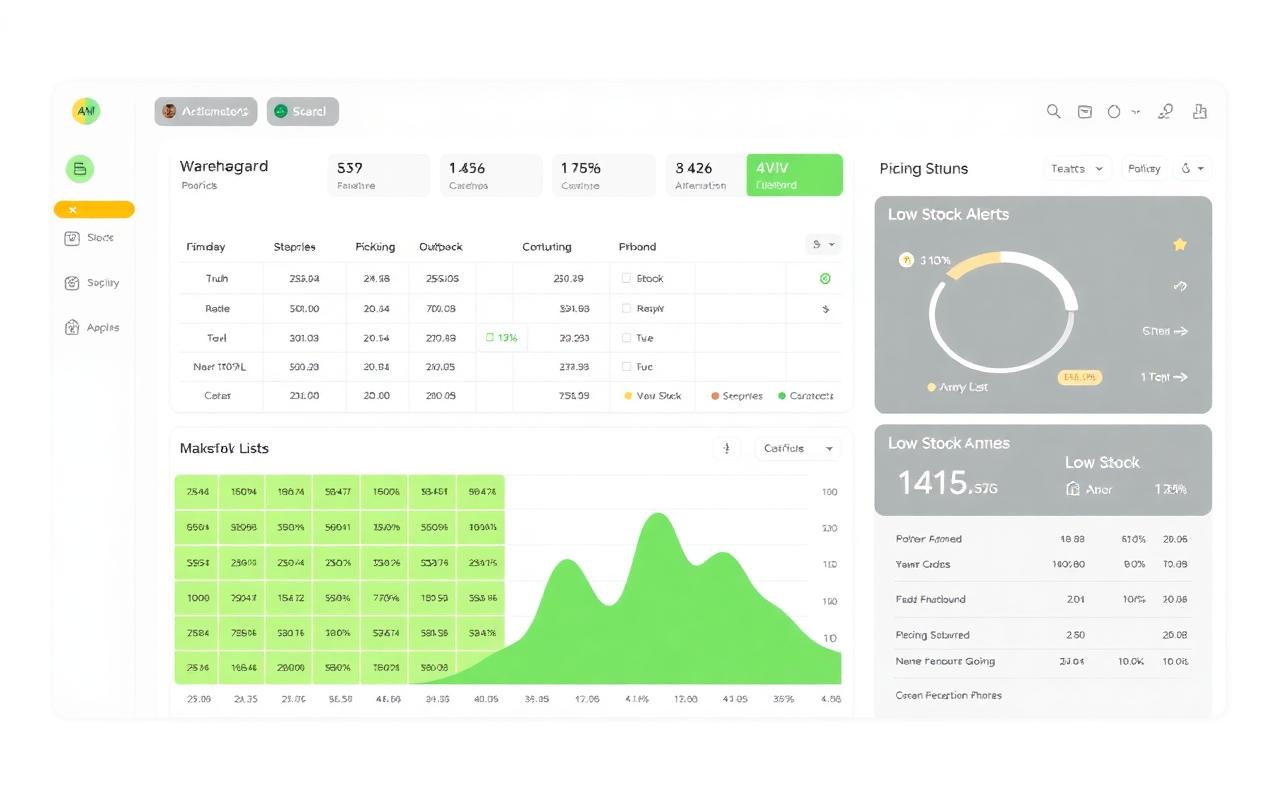Click the dollar symbol in Radle row

825,309
